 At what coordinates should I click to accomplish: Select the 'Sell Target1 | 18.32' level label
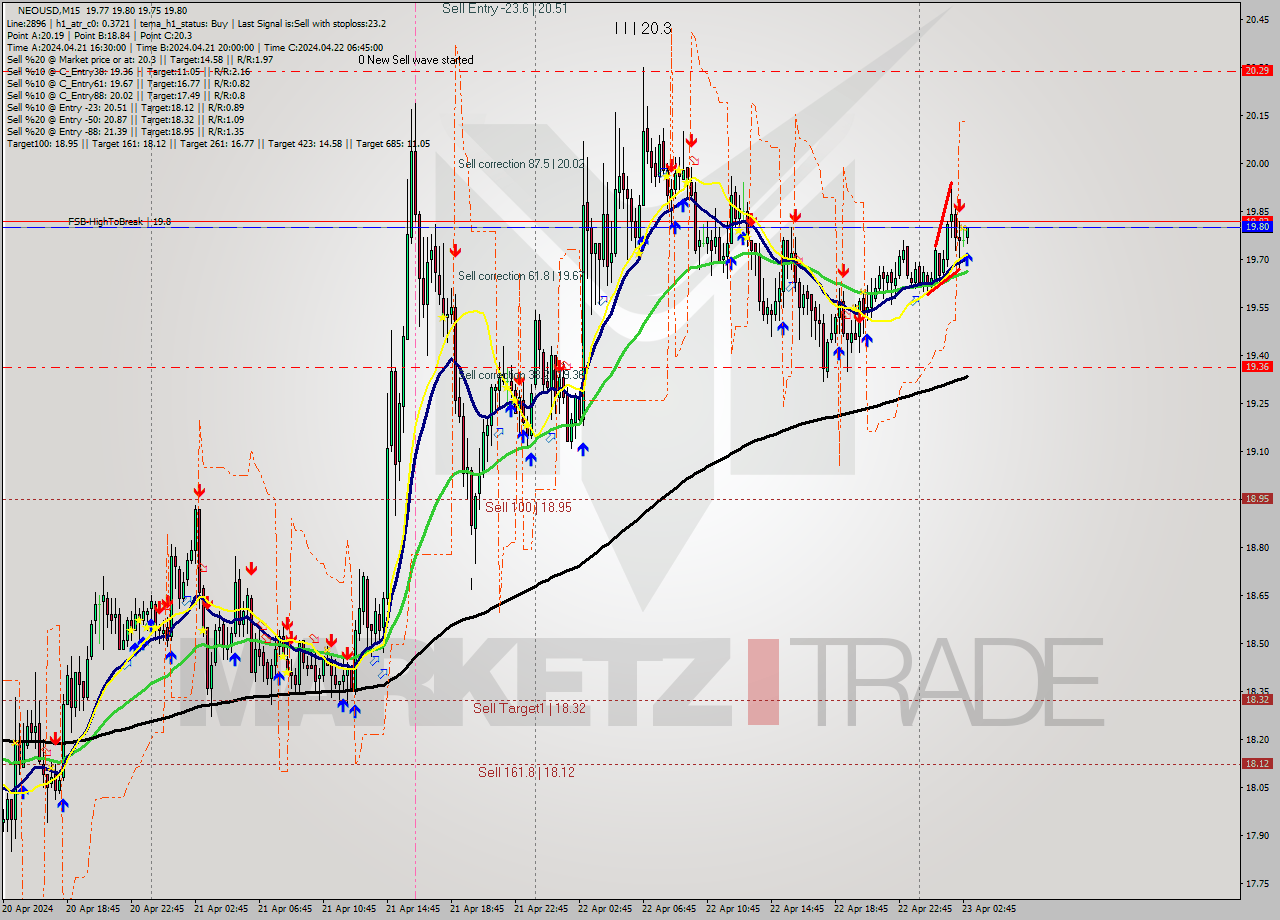click(529, 708)
